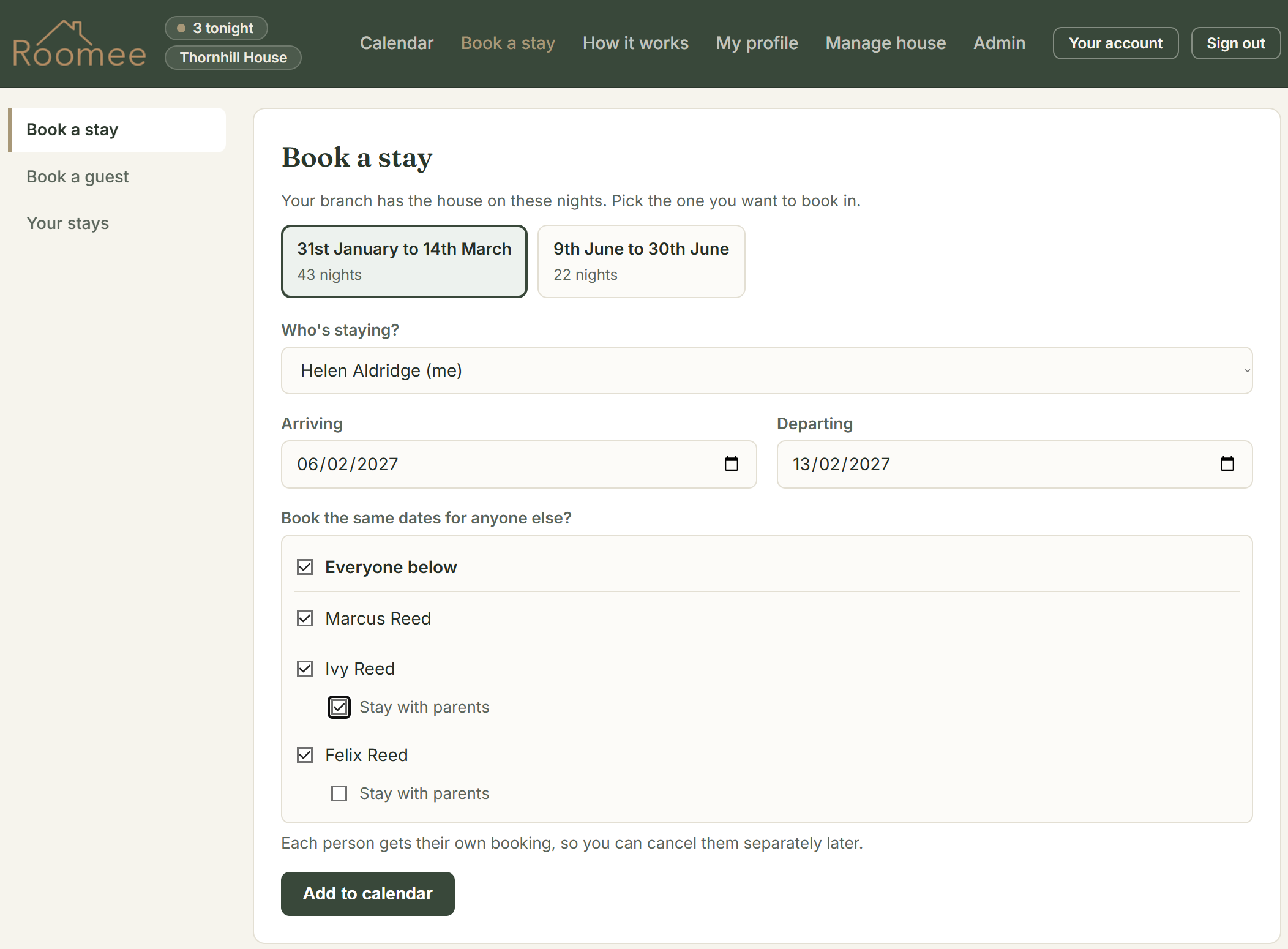This screenshot has width=1288, height=949.
Task: Click the Departing date field 13/02/2027
Action: pos(1015,464)
